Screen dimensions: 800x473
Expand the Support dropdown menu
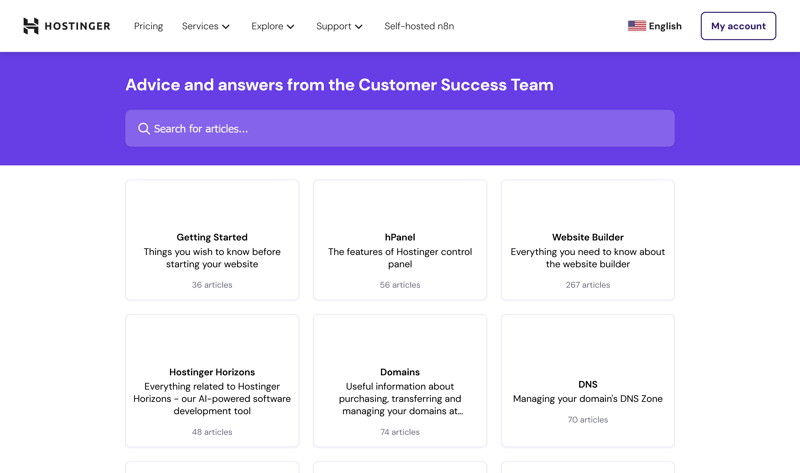coord(339,26)
